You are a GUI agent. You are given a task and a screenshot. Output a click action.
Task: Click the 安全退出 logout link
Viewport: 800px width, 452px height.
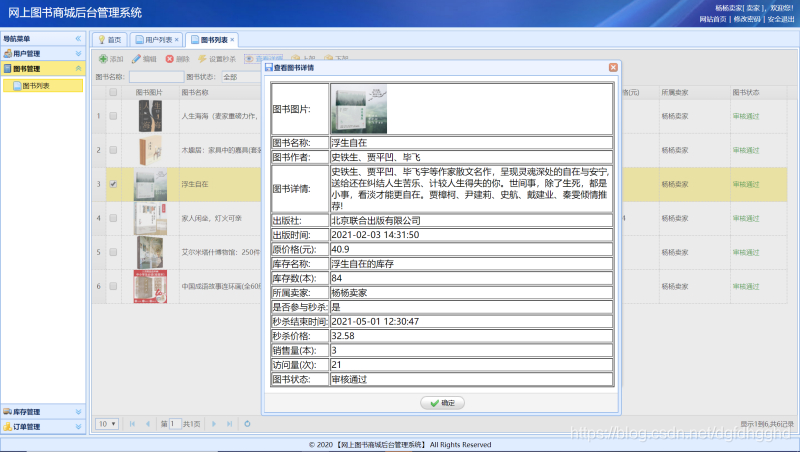pyautogui.click(x=781, y=19)
